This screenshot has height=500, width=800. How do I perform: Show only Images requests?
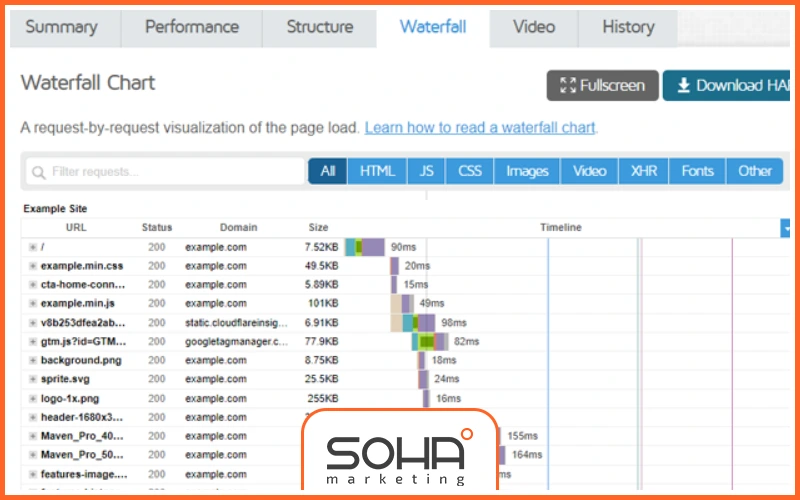click(x=527, y=171)
